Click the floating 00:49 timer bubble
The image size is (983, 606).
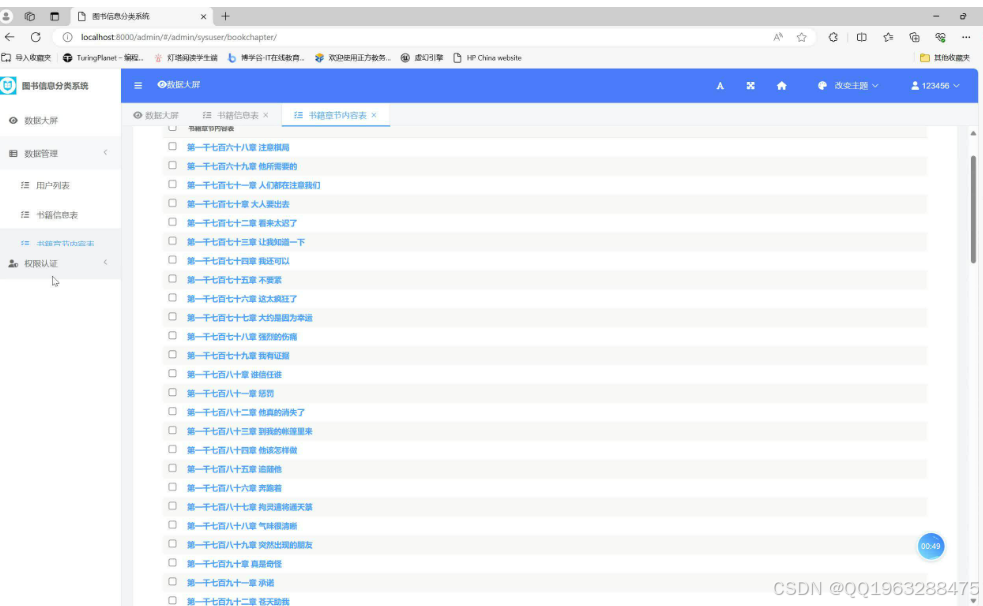(930, 546)
